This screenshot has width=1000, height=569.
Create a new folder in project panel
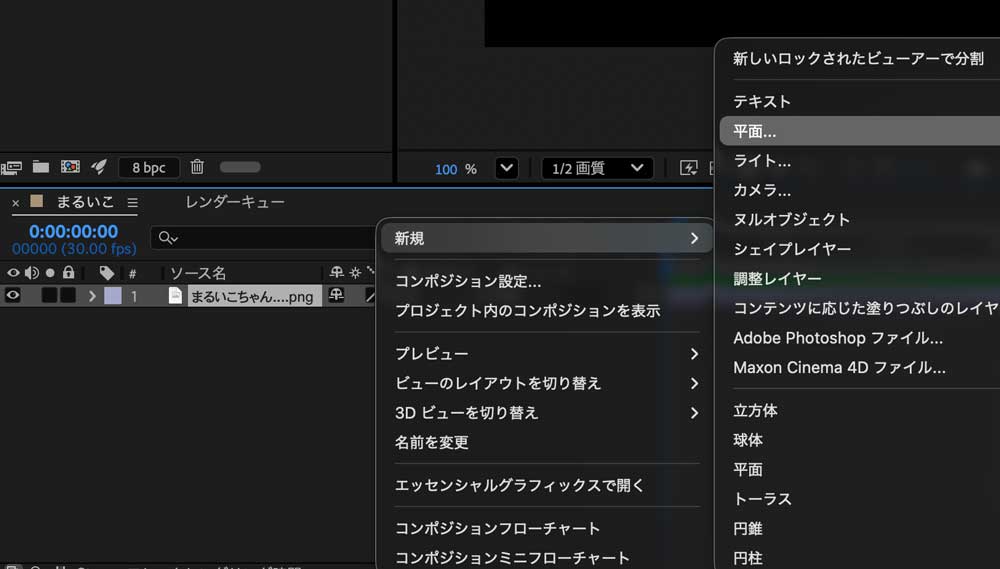coord(41,167)
